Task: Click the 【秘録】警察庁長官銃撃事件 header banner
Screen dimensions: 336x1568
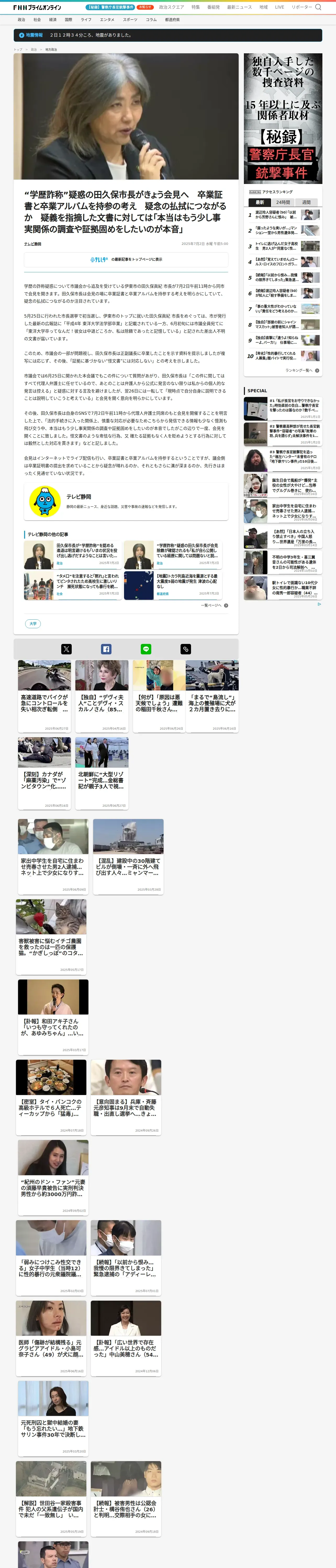Action: (x=110, y=7)
